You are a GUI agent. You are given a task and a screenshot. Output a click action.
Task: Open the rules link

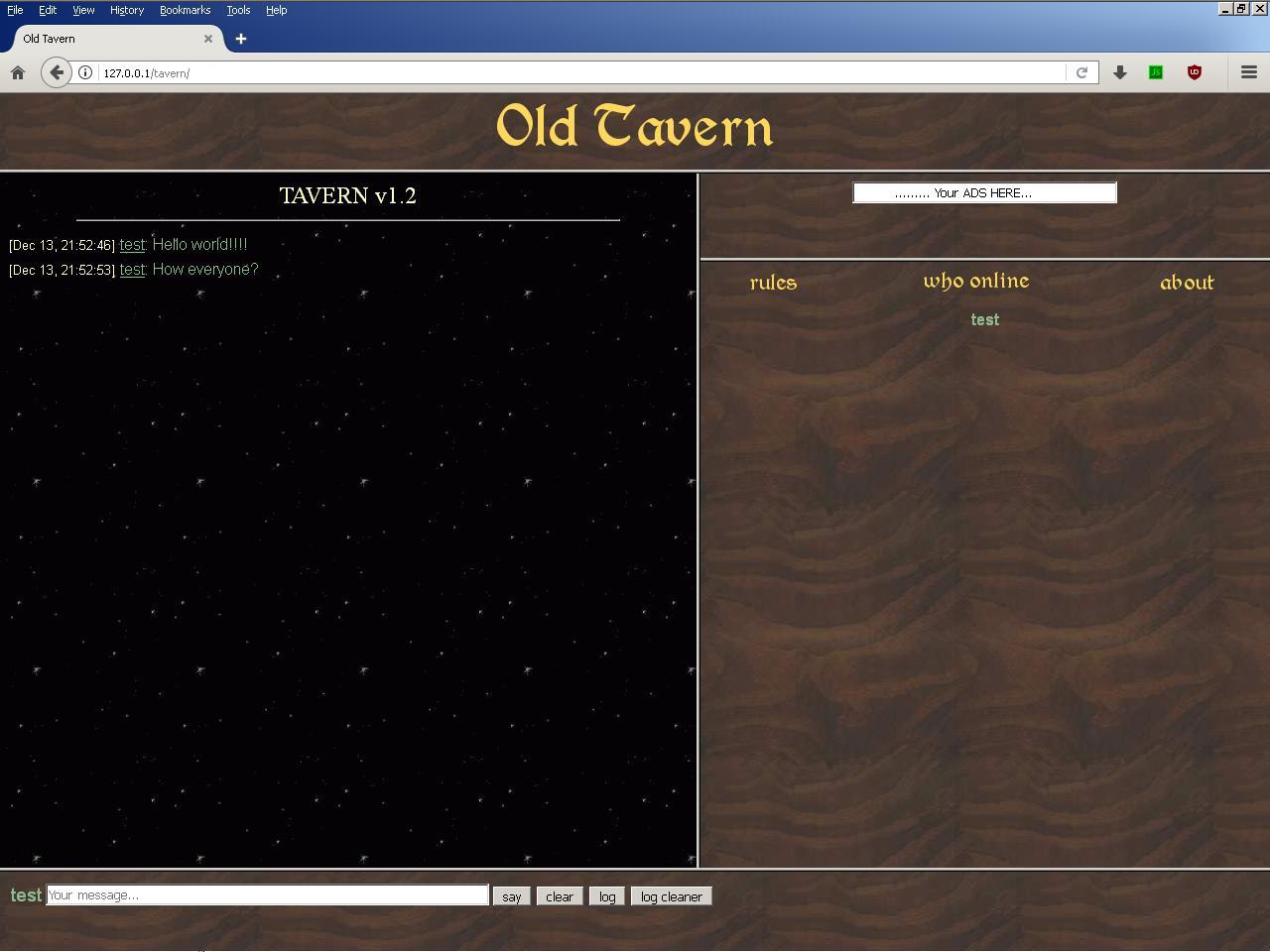pyautogui.click(x=773, y=283)
